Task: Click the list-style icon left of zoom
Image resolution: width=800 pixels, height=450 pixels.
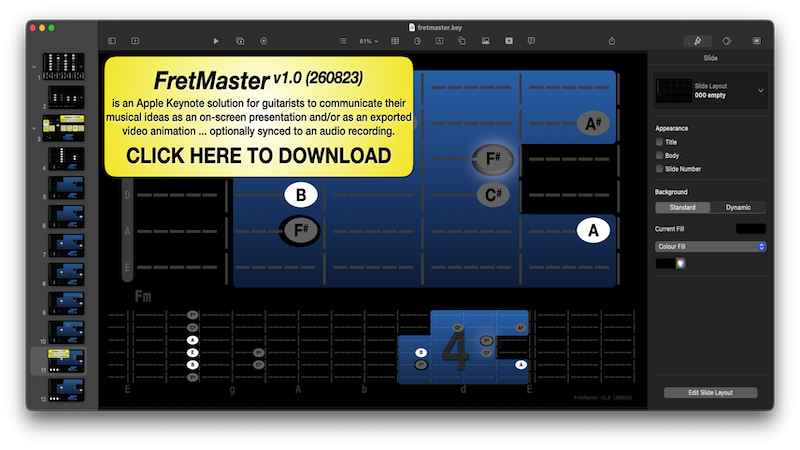Action: coord(343,41)
